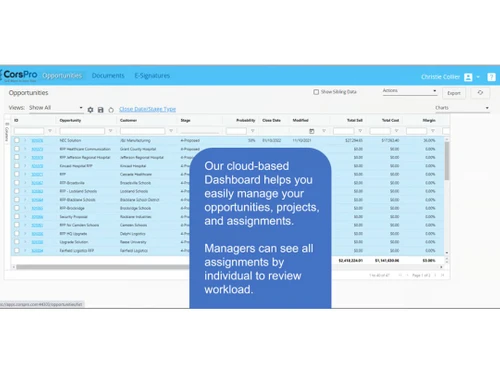Open ID link for Fairfield Logistics RFP
Viewport: 500px width, 375px height.
37,251
